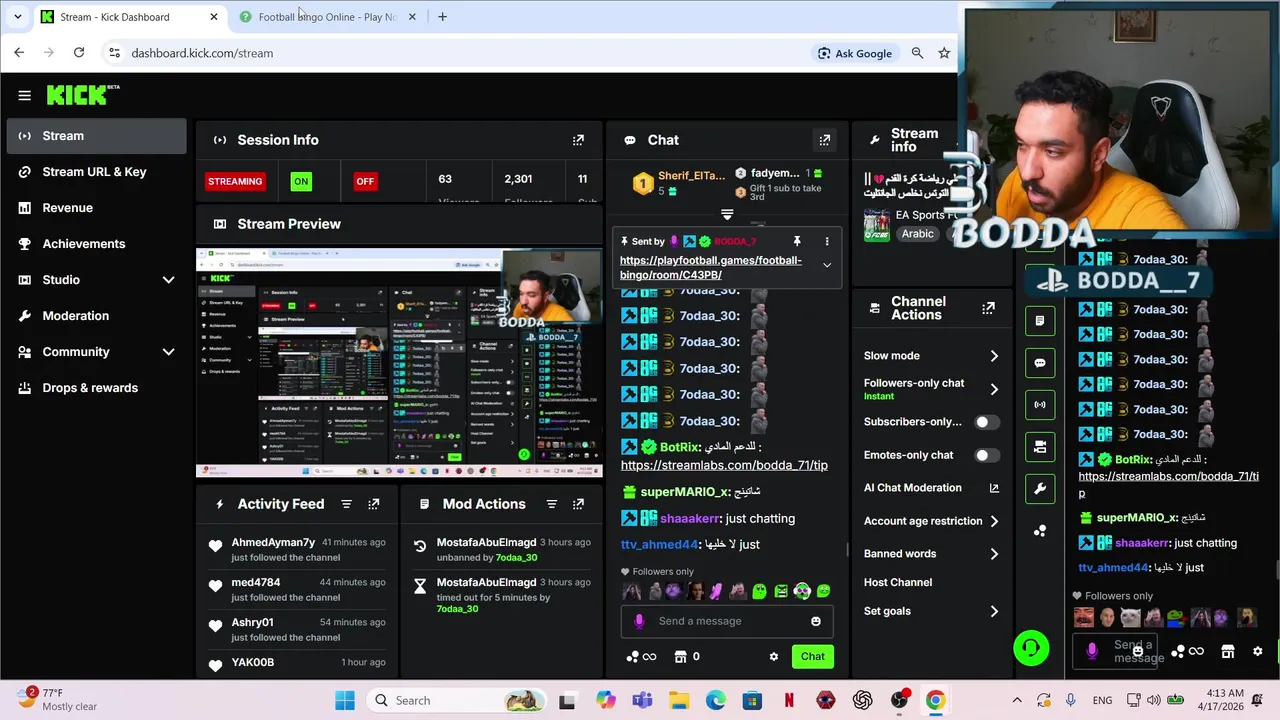Image resolution: width=1280 pixels, height=720 pixels.
Task: Click Ask Google button
Action: (x=855, y=53)
